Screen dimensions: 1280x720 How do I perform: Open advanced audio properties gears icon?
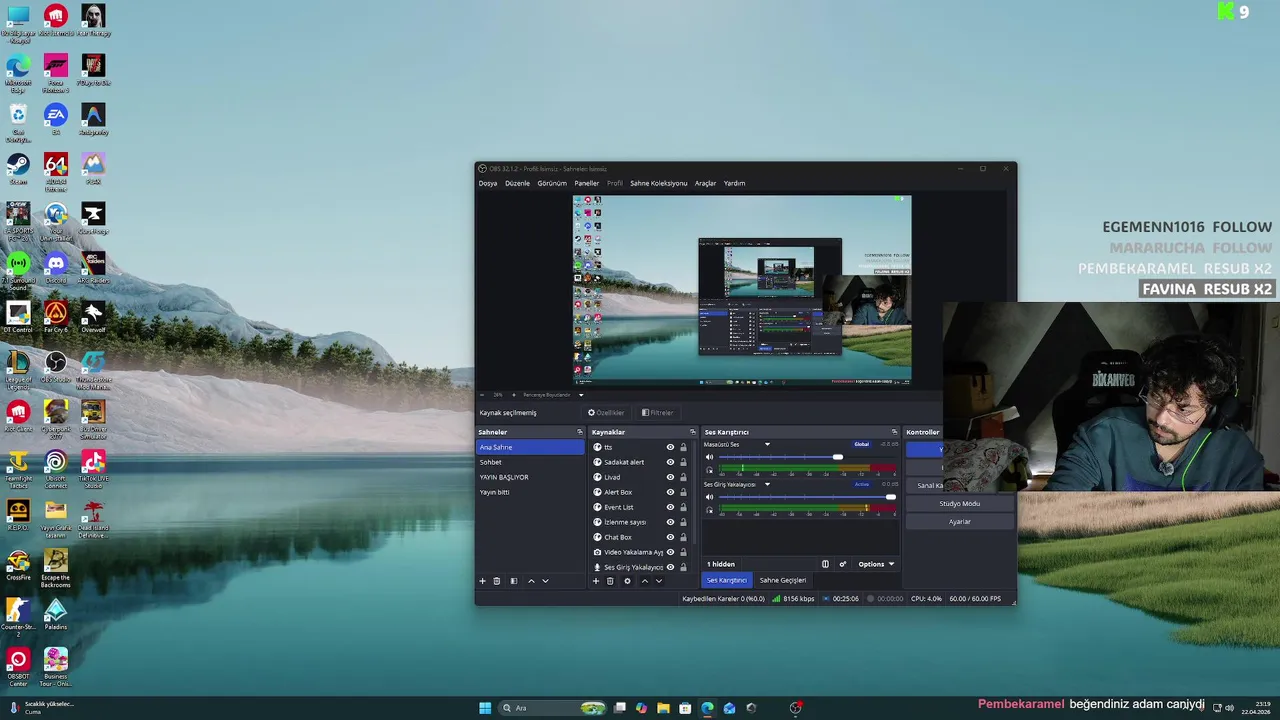(843, 564)
